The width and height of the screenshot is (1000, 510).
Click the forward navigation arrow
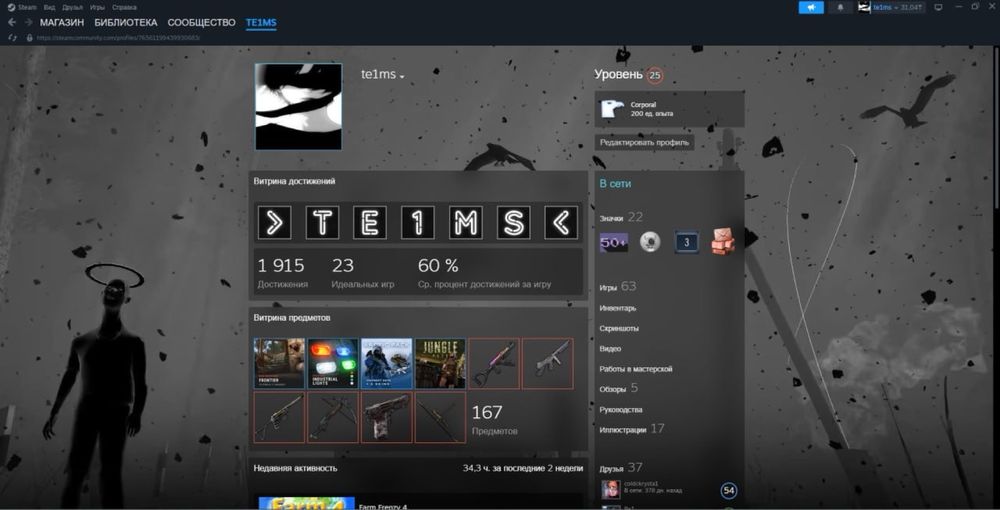click(29, 23)
